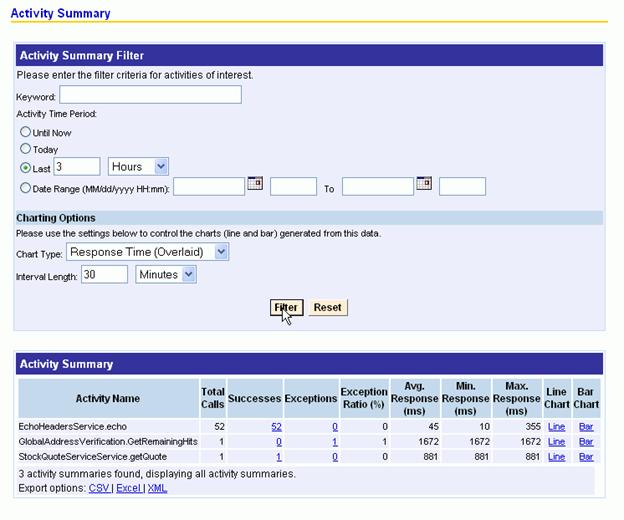
Task: Select the Last time period radio button
Action: click(25, 168)
